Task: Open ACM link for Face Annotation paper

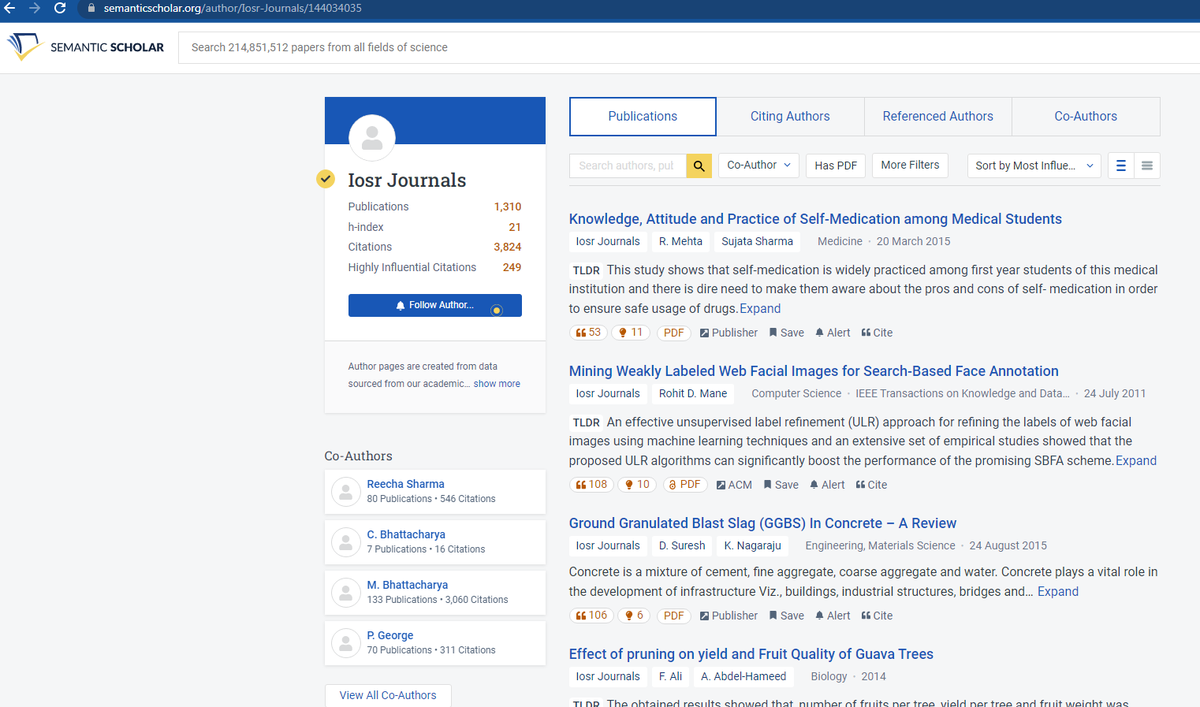Action: (734, 485)
